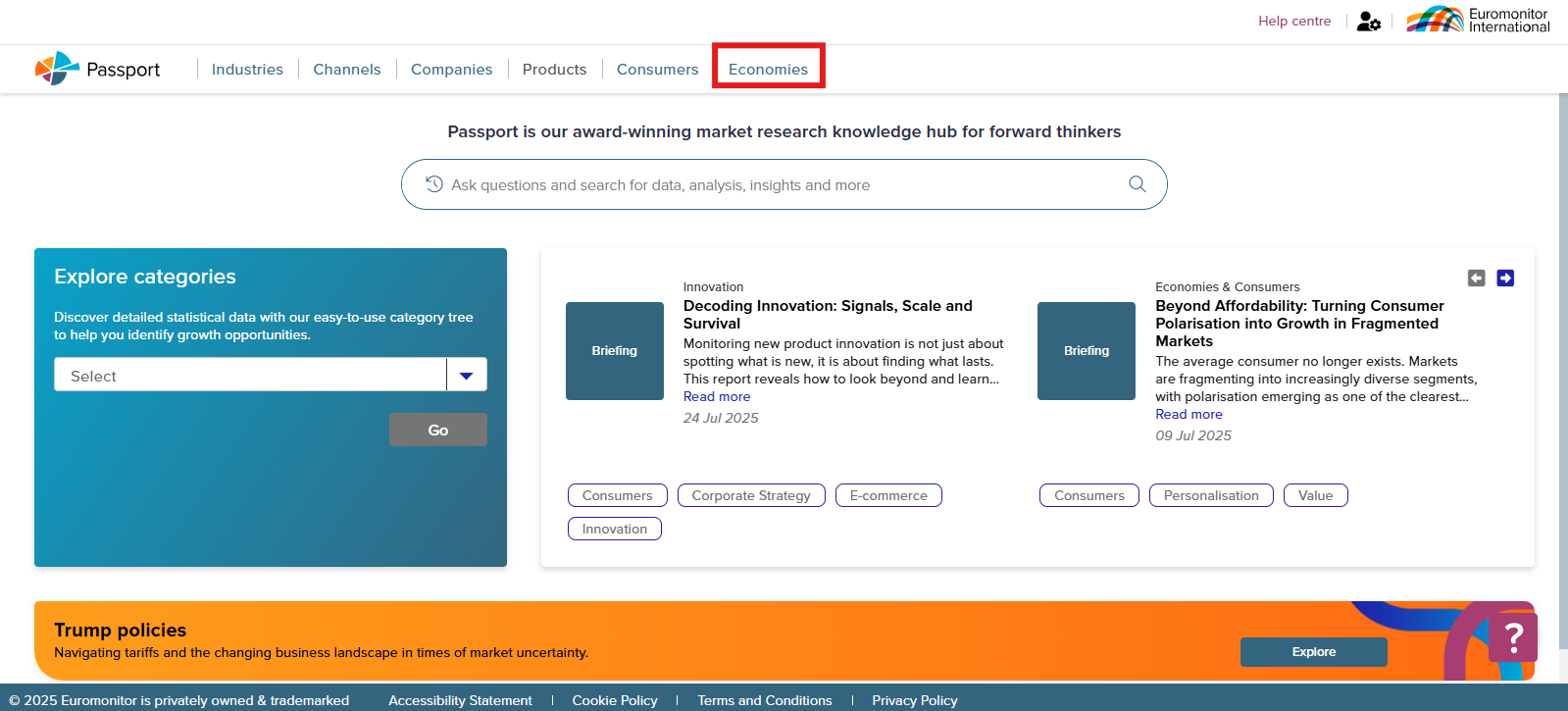Click Explore on Trump policies banner
The image size is (1568, 711).
click(1313, 652)
